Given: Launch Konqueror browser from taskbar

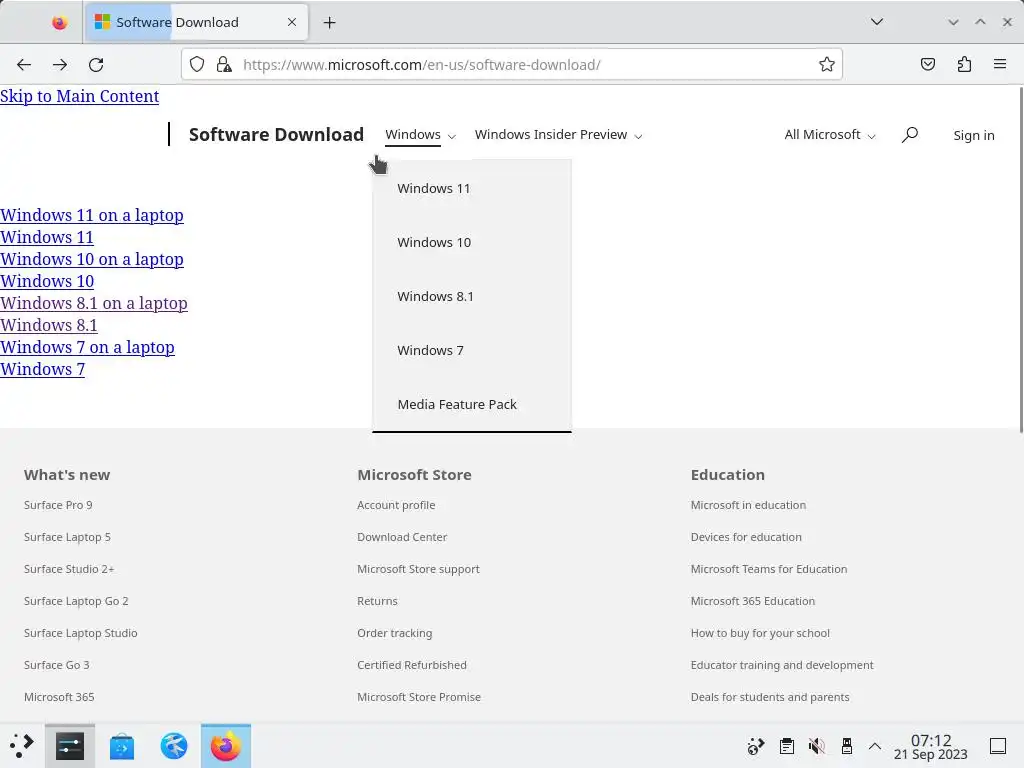Looking at the screenshot, I should [174, 746].
